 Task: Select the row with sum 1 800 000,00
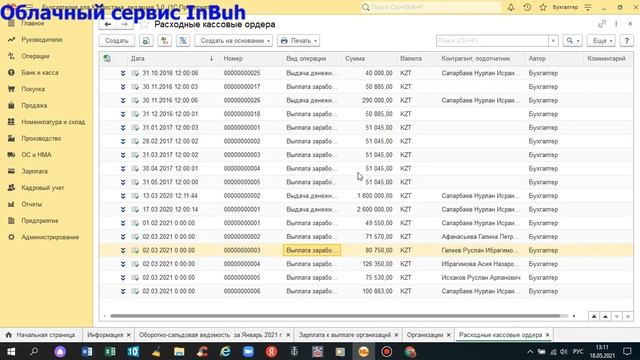[366, 196]
